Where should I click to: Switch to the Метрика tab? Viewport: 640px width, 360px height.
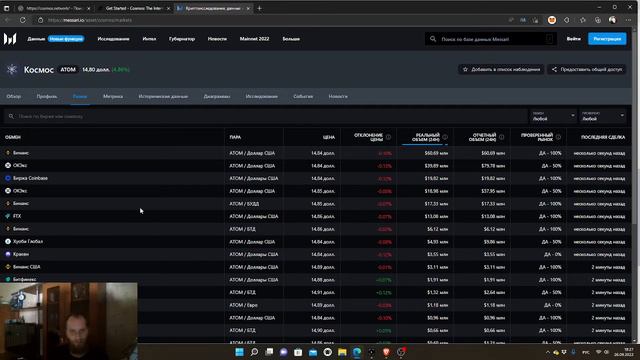pos(113,96)
